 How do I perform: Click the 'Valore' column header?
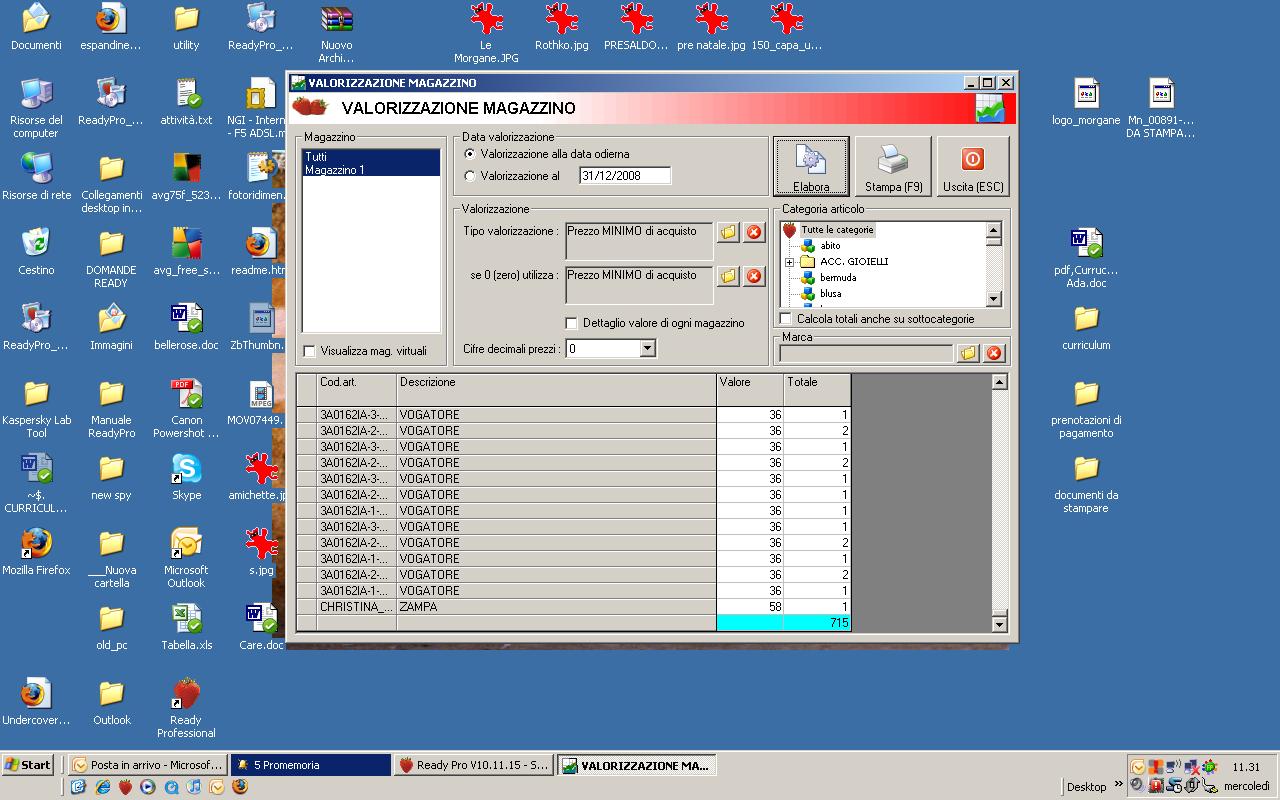coord(749,382)
